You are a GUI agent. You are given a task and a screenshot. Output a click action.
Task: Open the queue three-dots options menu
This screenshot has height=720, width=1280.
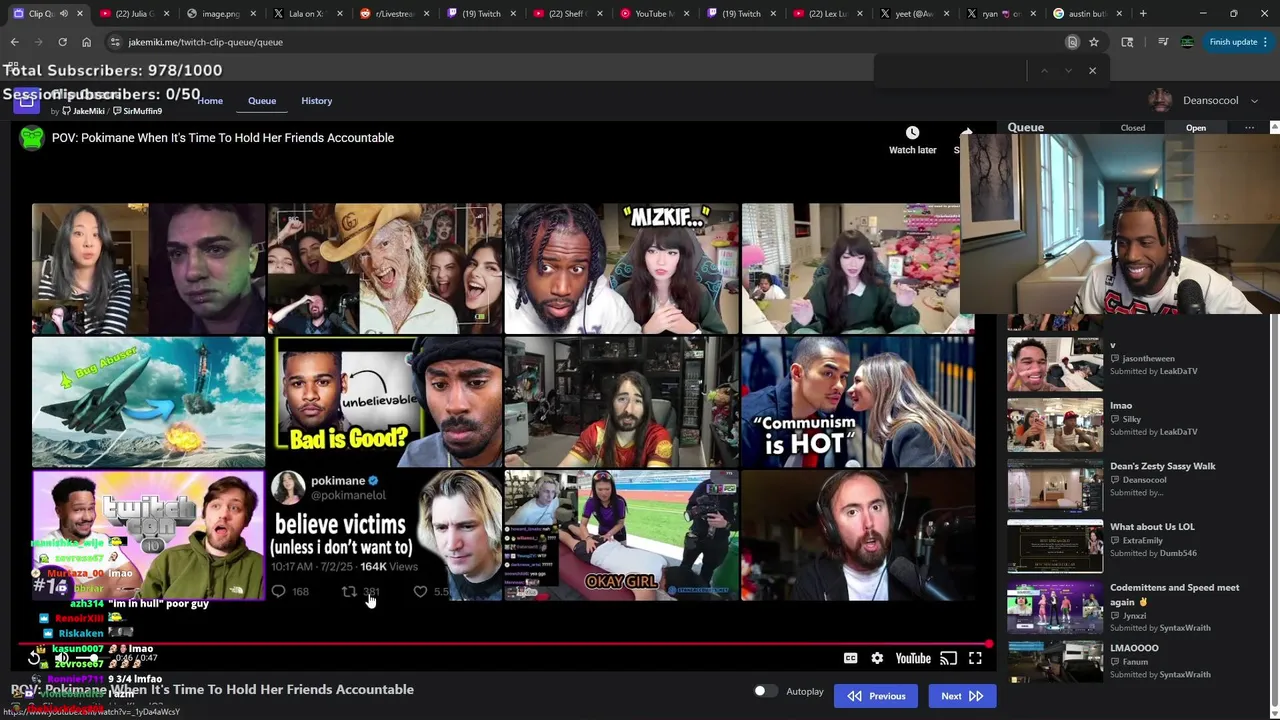[1249, 128]
